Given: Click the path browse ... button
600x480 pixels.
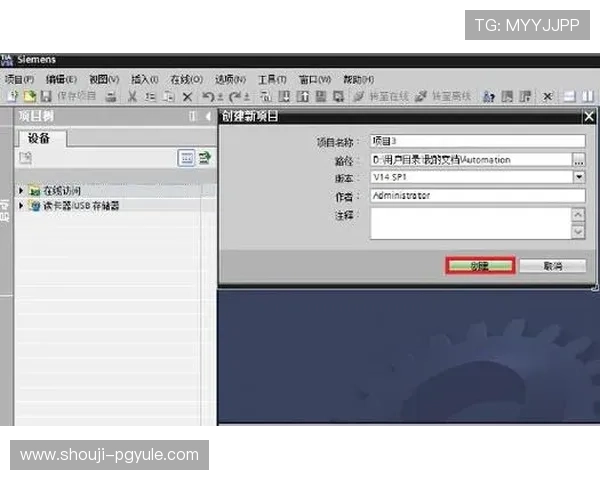Looking at the screenshot, I should point(579,160).
